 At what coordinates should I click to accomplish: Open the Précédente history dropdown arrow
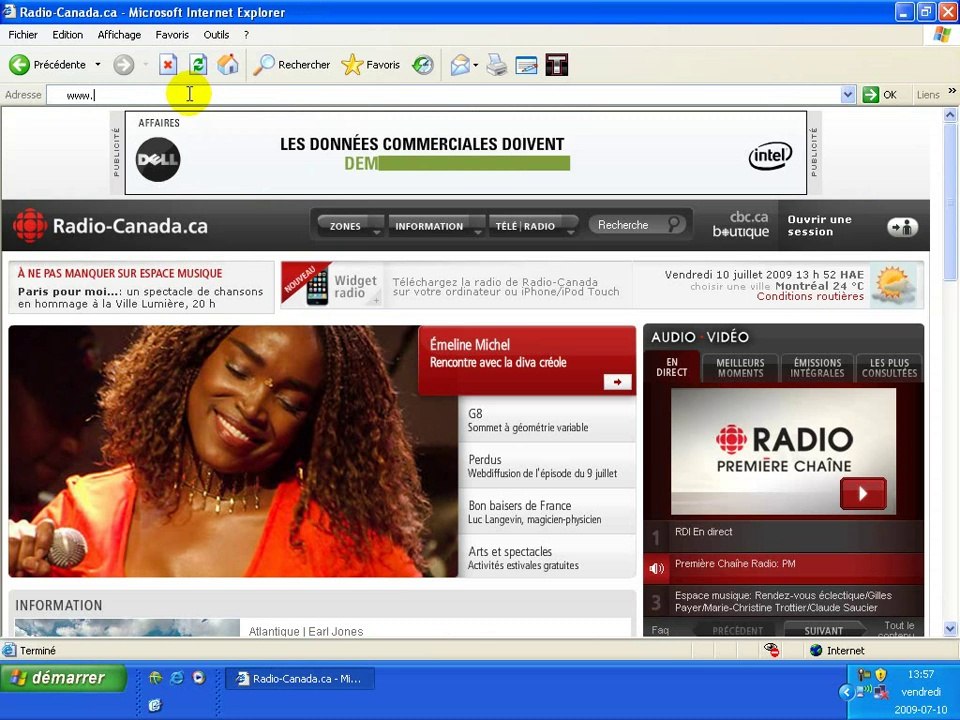point(97,64)
